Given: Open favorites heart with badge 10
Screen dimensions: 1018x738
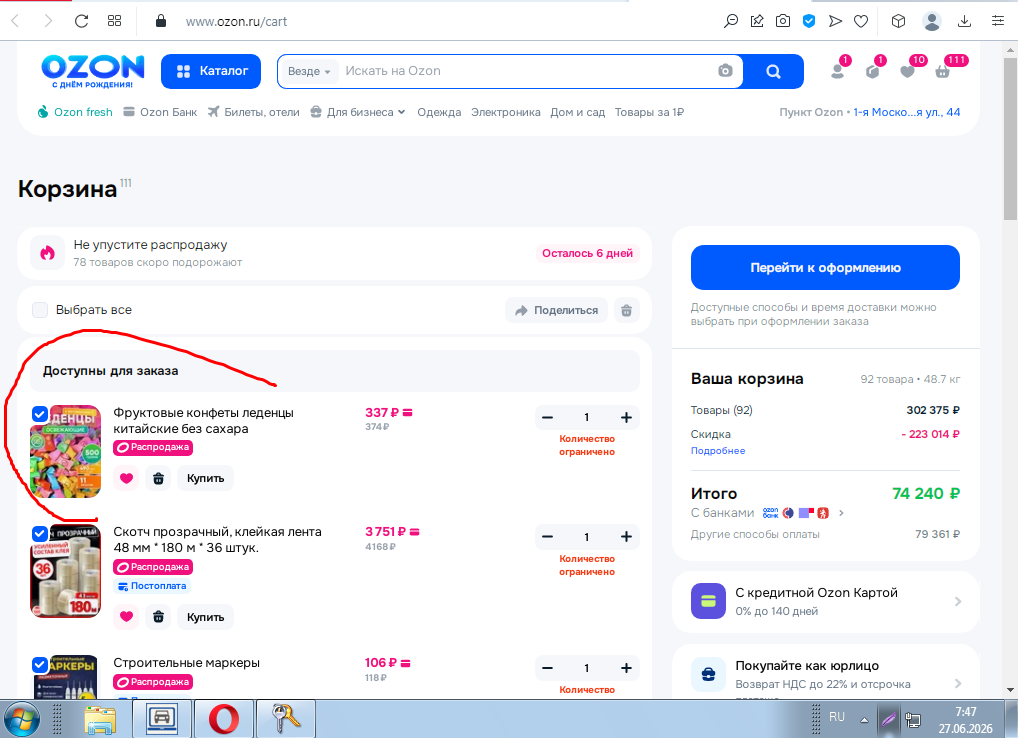Looking at the screenshot, I should (908, 71).
